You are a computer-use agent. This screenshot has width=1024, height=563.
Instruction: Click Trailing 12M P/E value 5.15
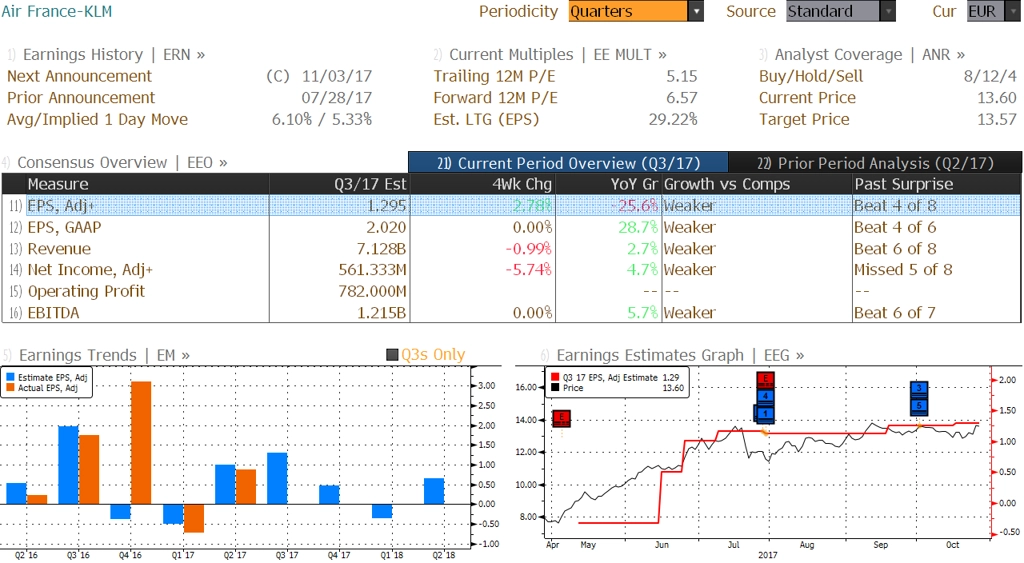[x=682, y=76]
